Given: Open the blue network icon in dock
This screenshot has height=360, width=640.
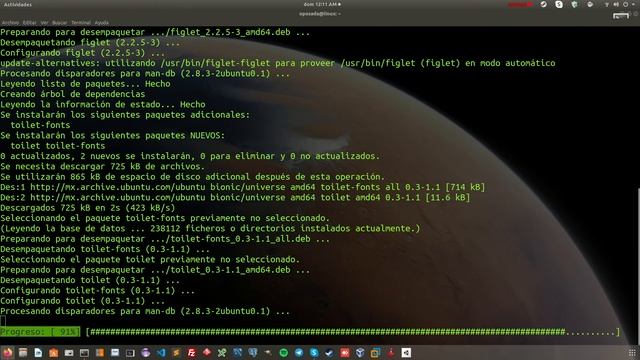Looking at the screenshot, I should coord(238,352).
